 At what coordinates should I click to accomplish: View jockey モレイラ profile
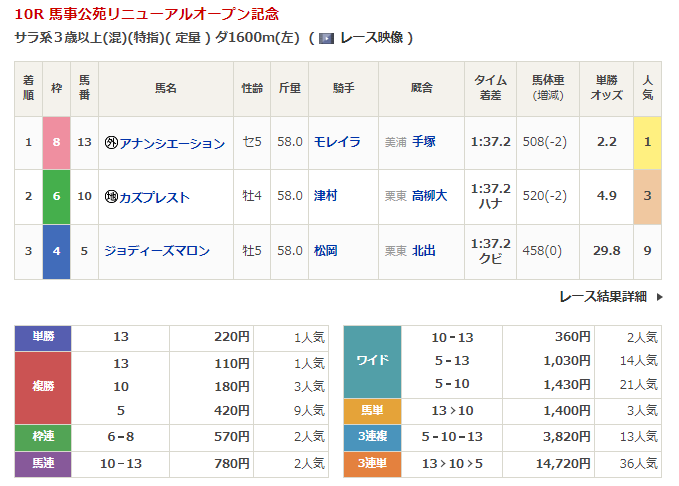[336, 142]
